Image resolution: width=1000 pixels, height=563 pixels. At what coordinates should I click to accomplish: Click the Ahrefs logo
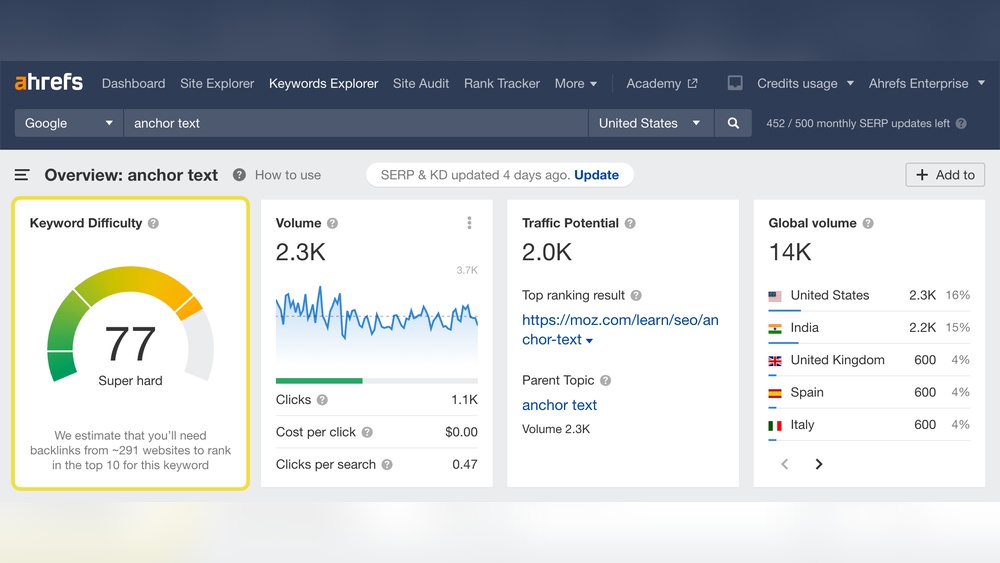(x=48, y=83)
